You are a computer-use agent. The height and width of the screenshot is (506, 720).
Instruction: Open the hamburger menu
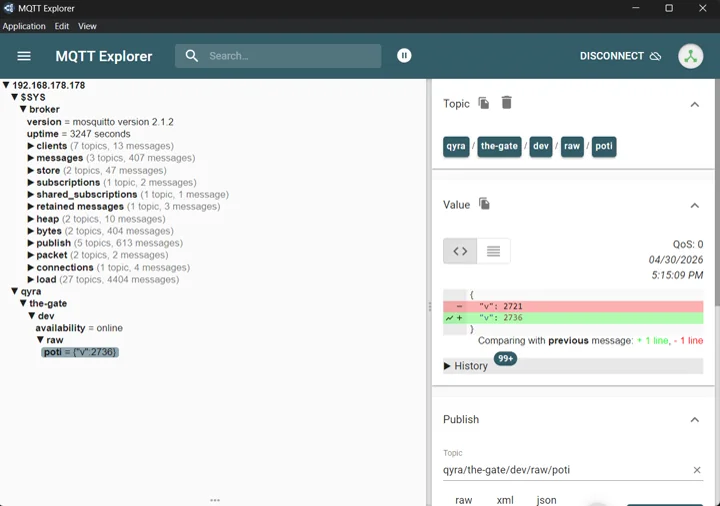tap(24, 56)
